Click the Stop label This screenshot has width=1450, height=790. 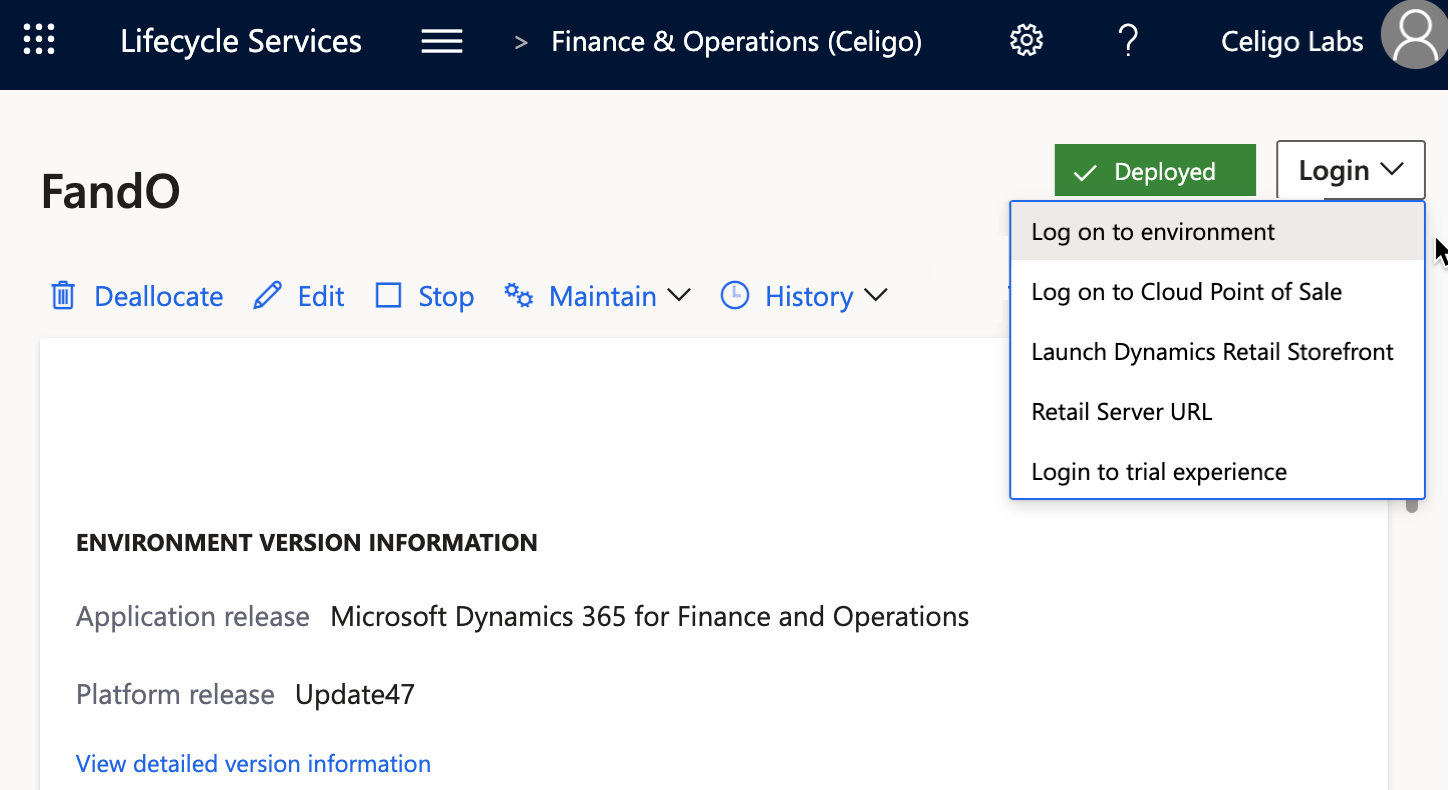[x=446, y=296]
